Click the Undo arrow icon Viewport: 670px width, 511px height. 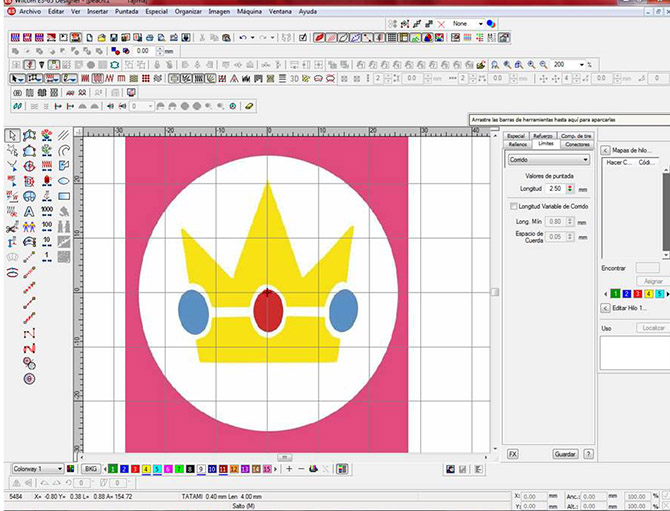243,38
